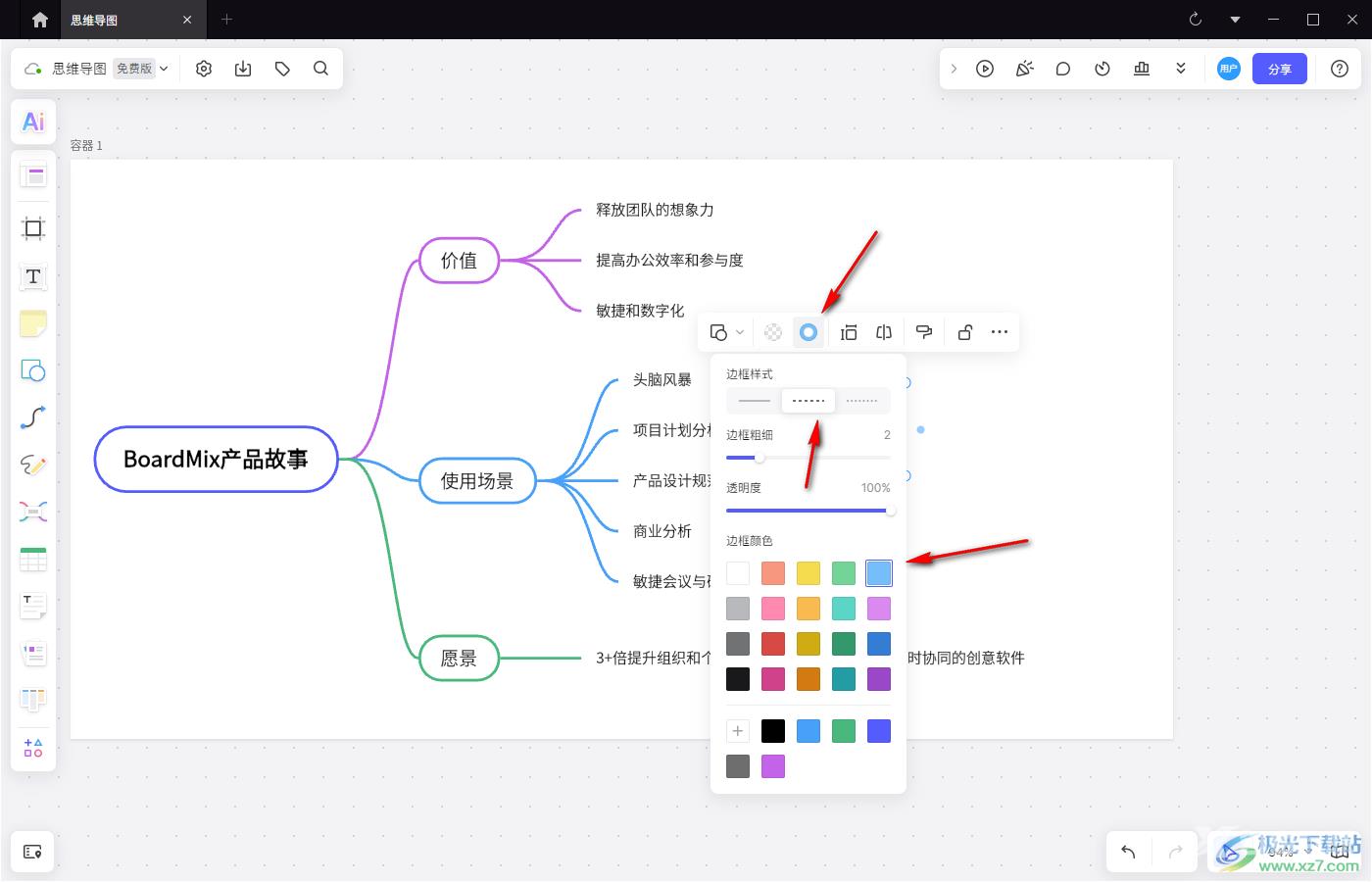Image resolution: width=1372 pixels, height=882 pixels.
Task: Choose the black swatch in top palette
Action: click(x=738, y=679)
